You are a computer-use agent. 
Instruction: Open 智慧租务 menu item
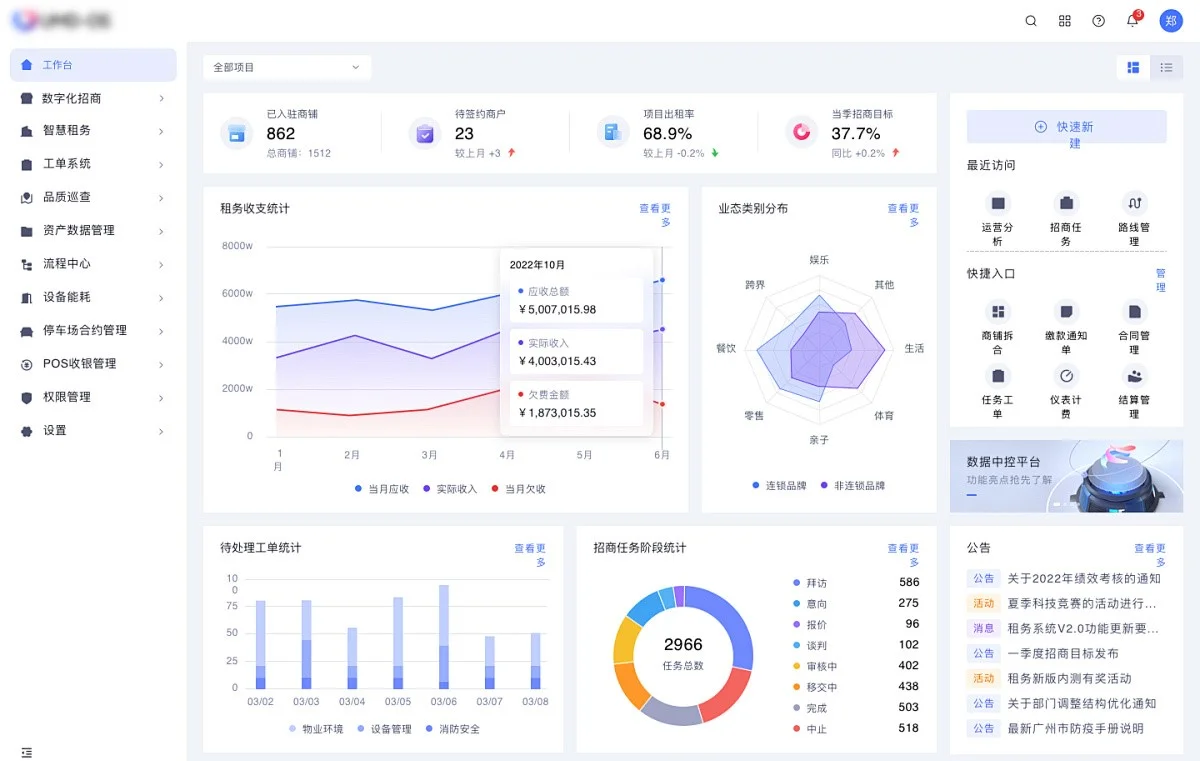(93, 130)
